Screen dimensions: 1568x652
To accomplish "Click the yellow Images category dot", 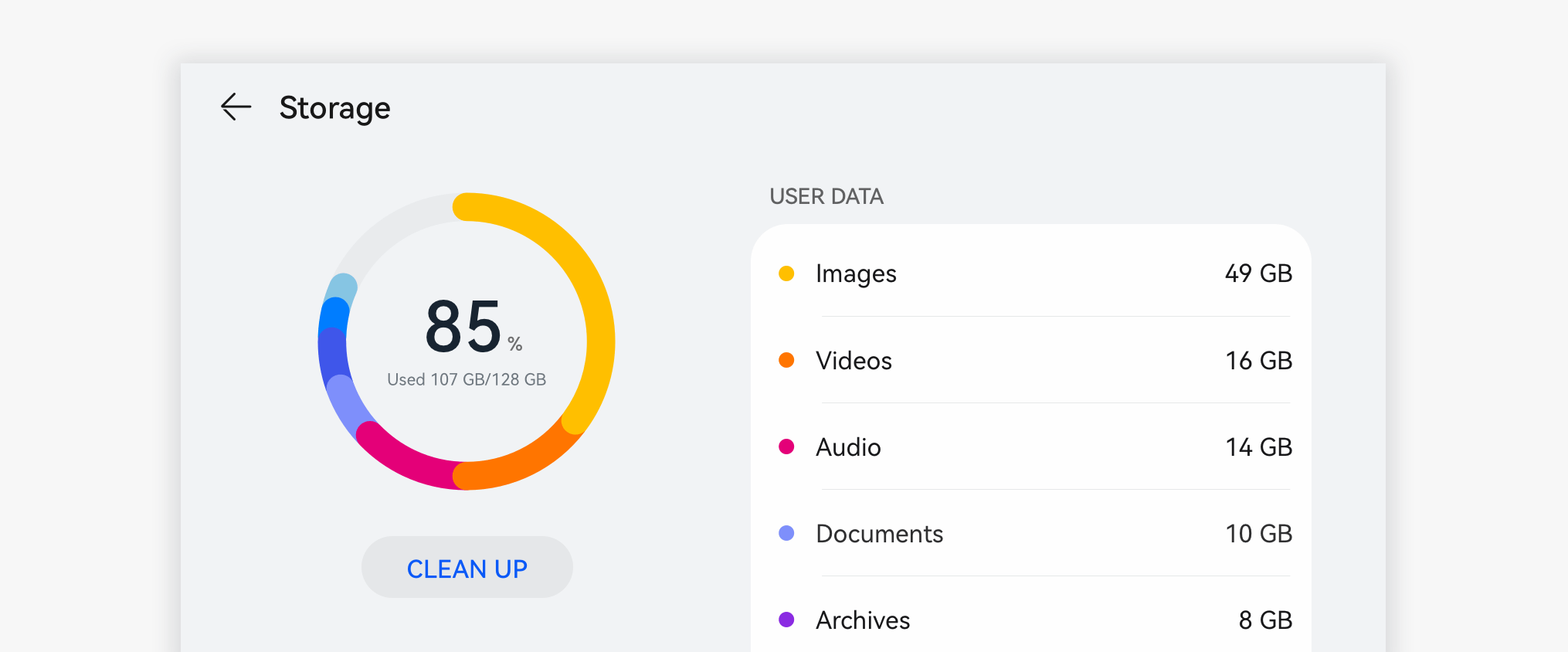I will (x=786, y=273).
